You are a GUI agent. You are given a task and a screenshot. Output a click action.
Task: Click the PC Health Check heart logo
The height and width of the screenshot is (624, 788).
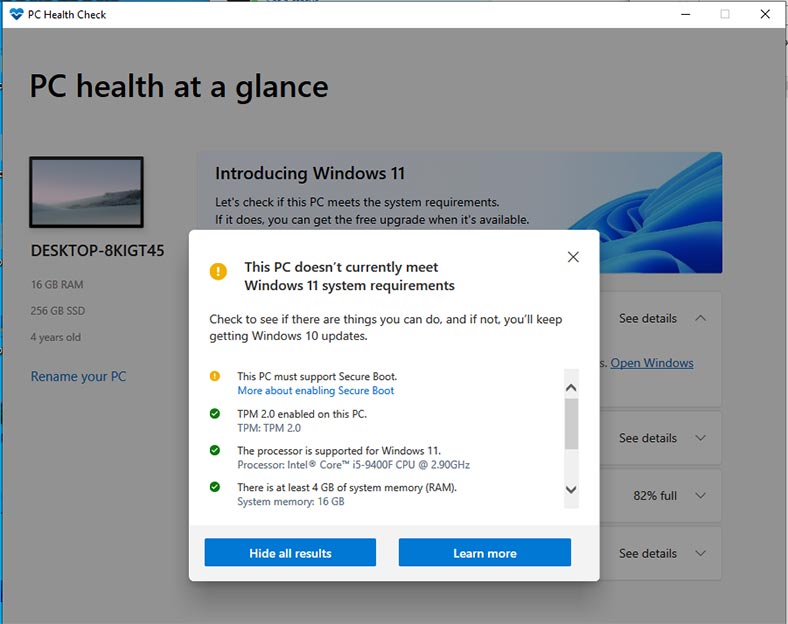[16, 14]
